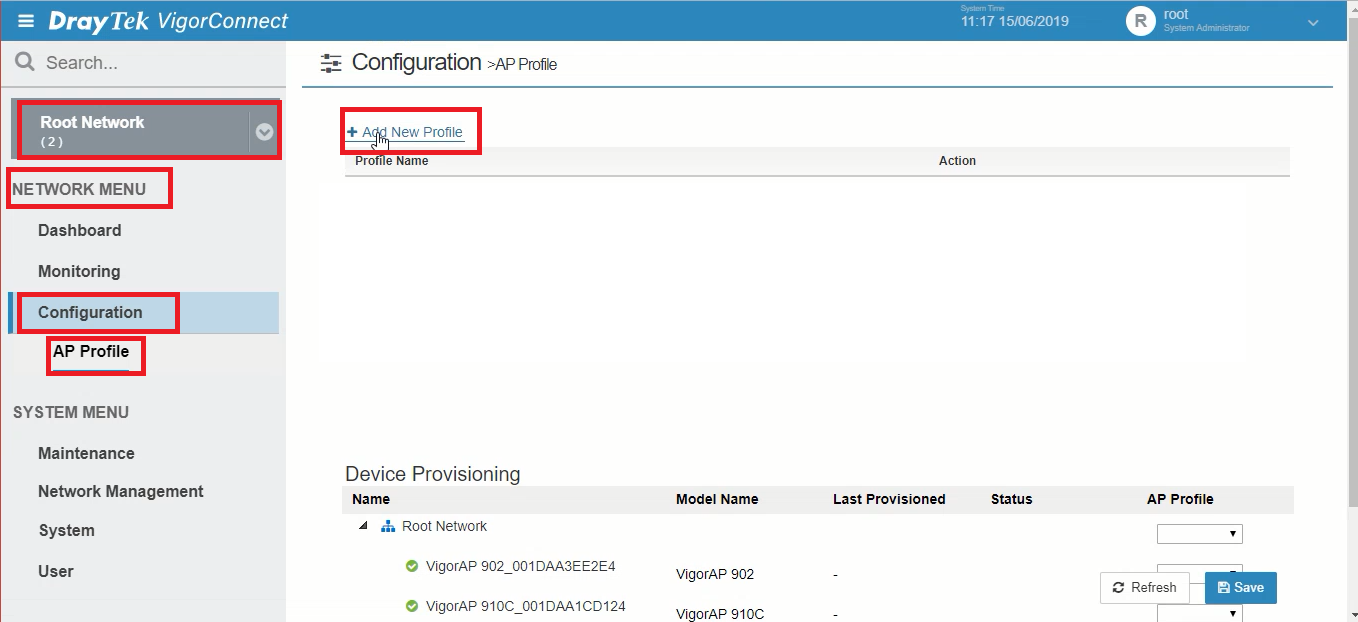Click the NETWORK MENU section heading
The width and height of the screenshot is (1358, 622).
click(79, 189)
